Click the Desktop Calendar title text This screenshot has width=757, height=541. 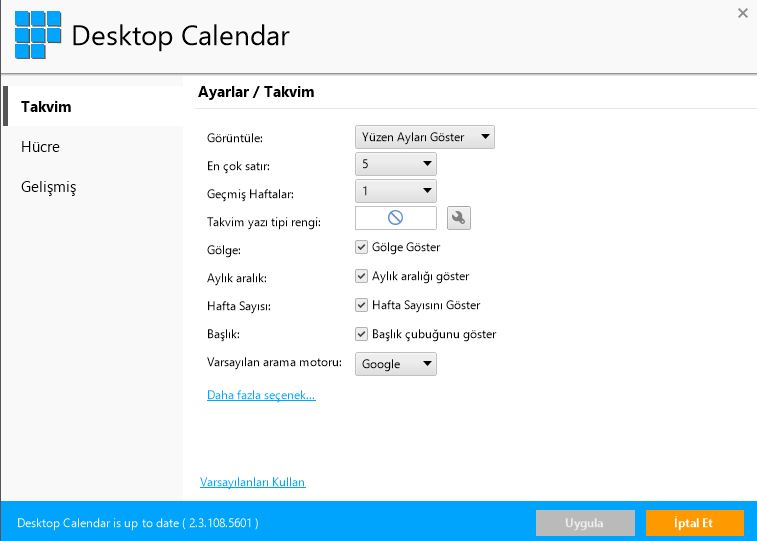181,36
